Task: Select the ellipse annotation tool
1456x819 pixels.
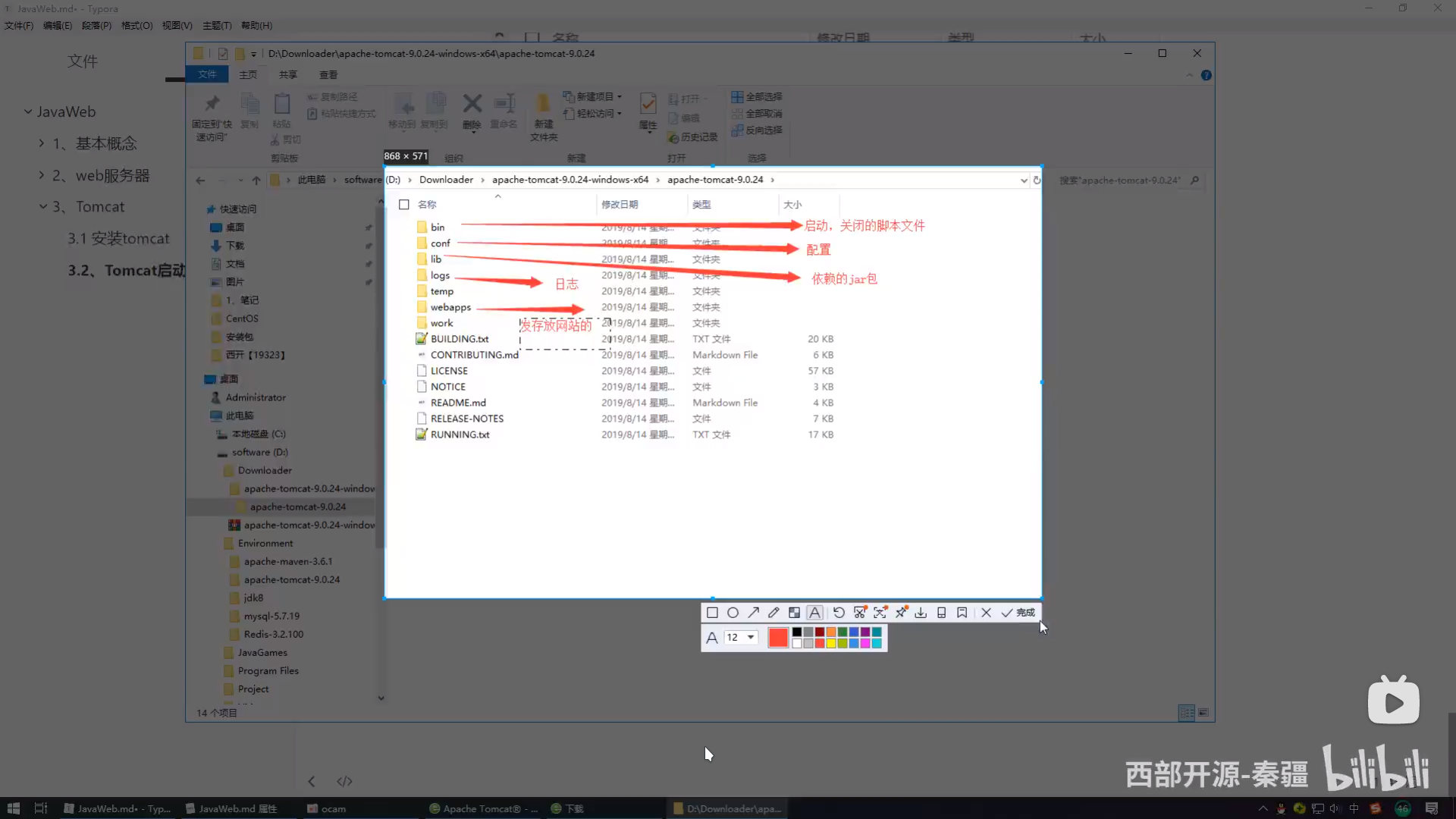Action: (733, 613)
